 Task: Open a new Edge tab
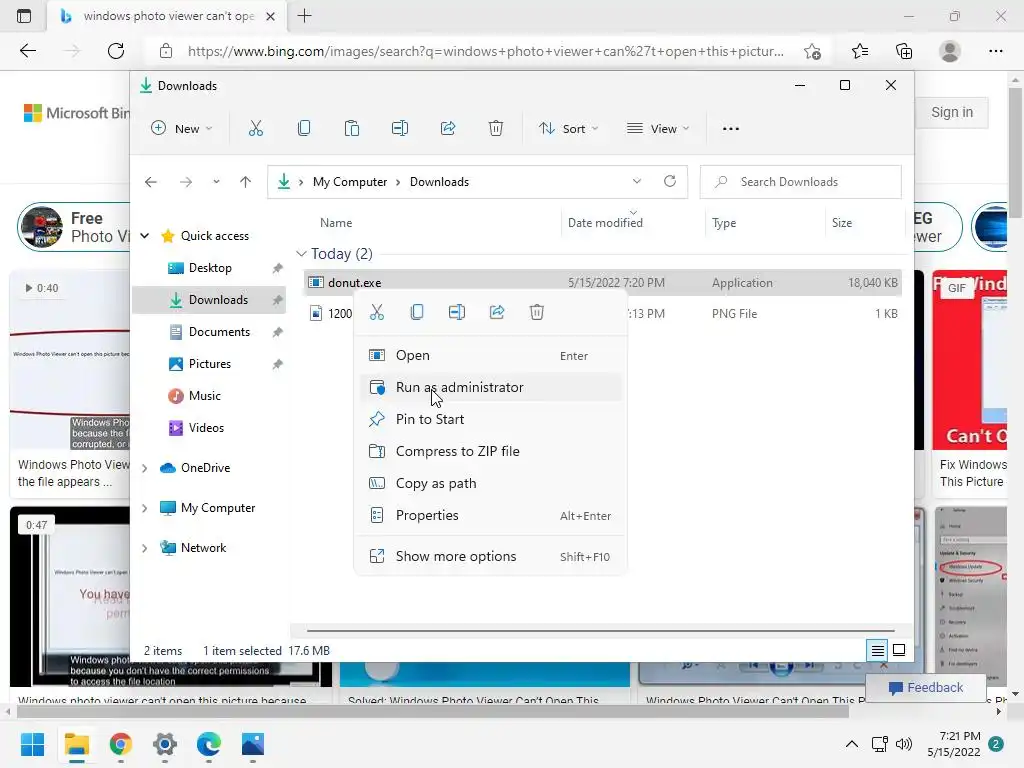304,16
